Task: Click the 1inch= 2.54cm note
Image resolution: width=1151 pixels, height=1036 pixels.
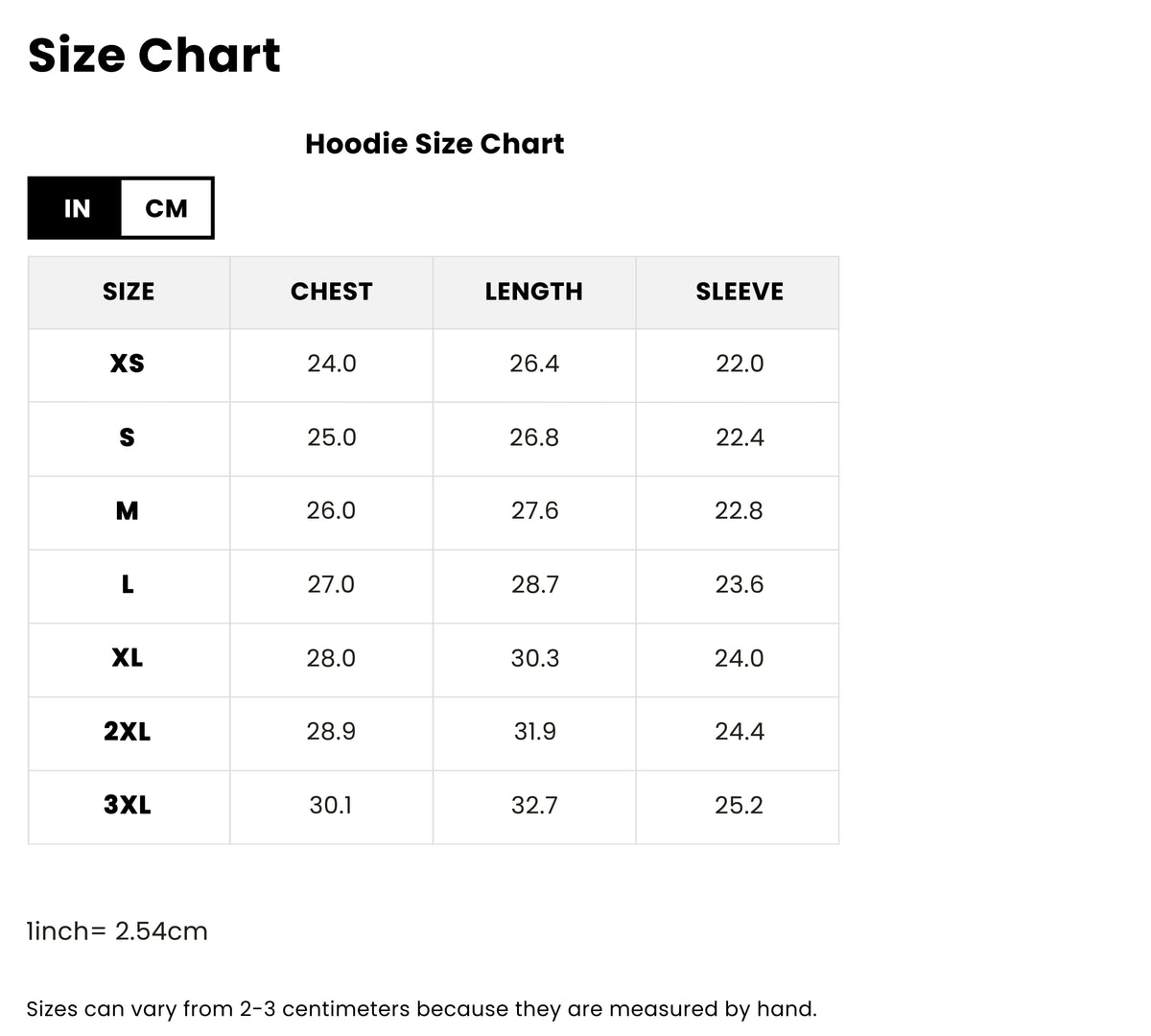Action: coord(117,931)
